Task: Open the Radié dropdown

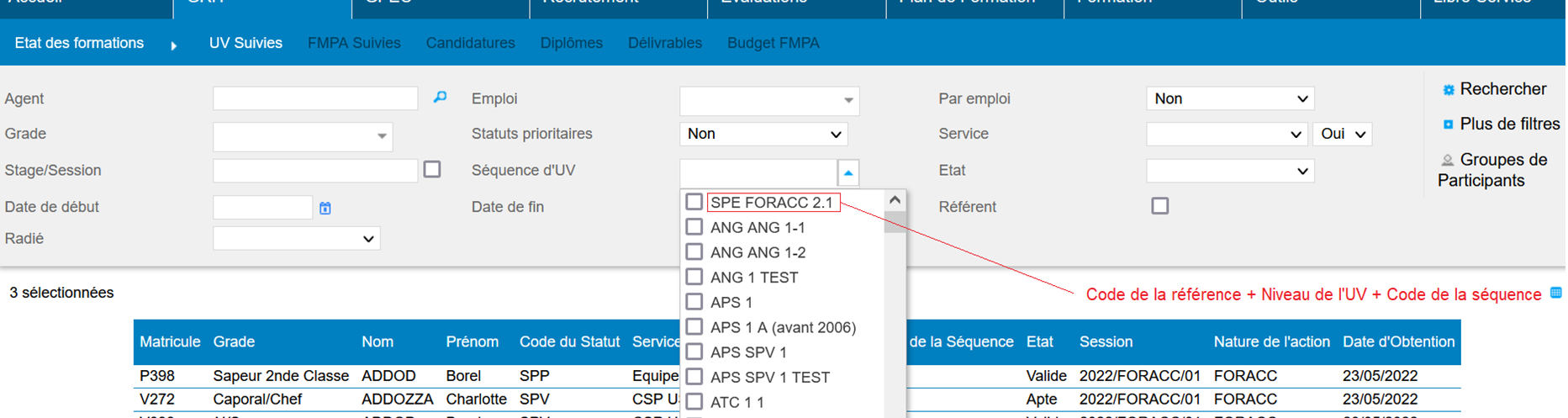Action: [x=296, y=239]
